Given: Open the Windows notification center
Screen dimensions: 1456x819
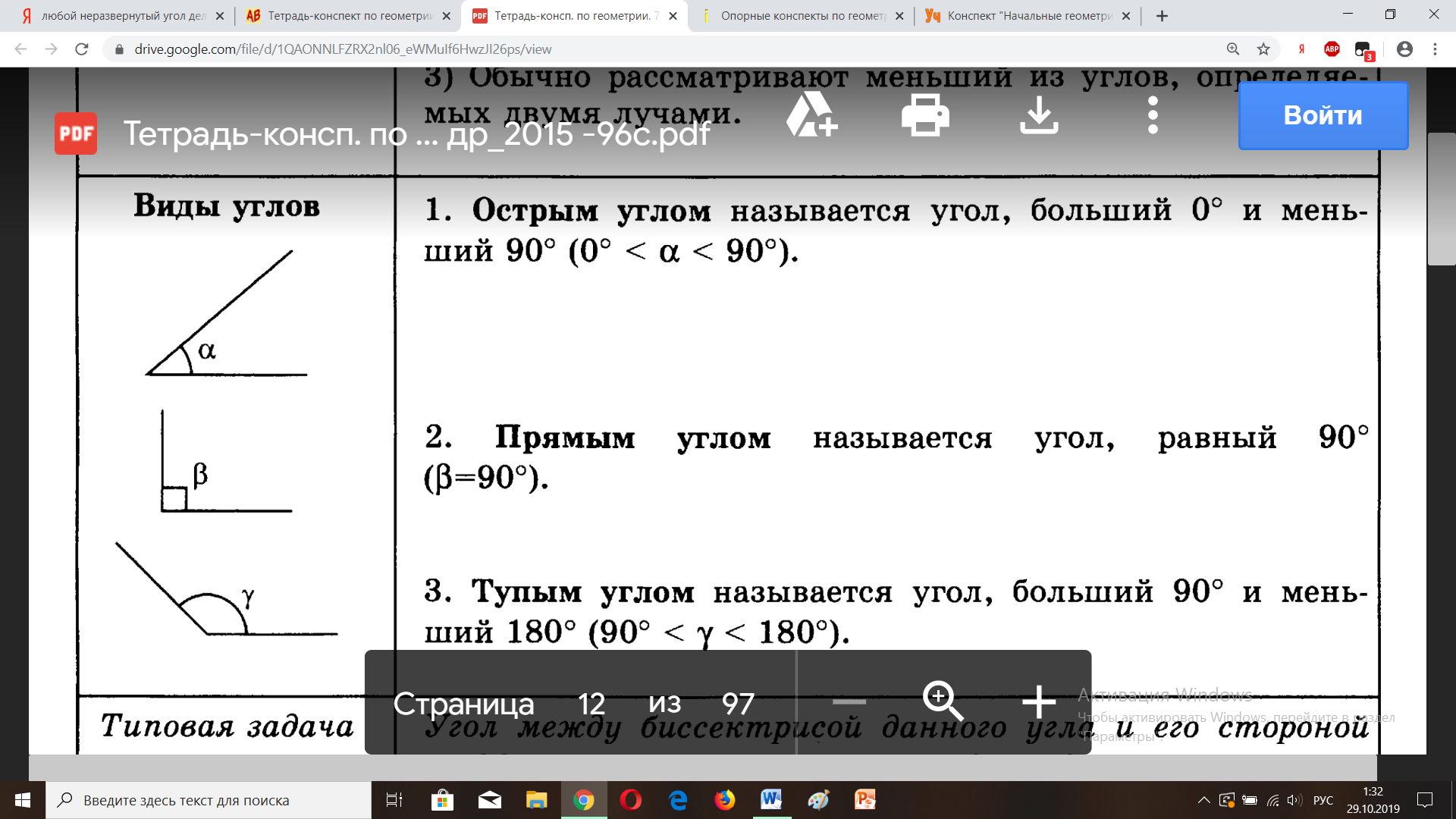Looking at the screenshot, I should 1425,800.
